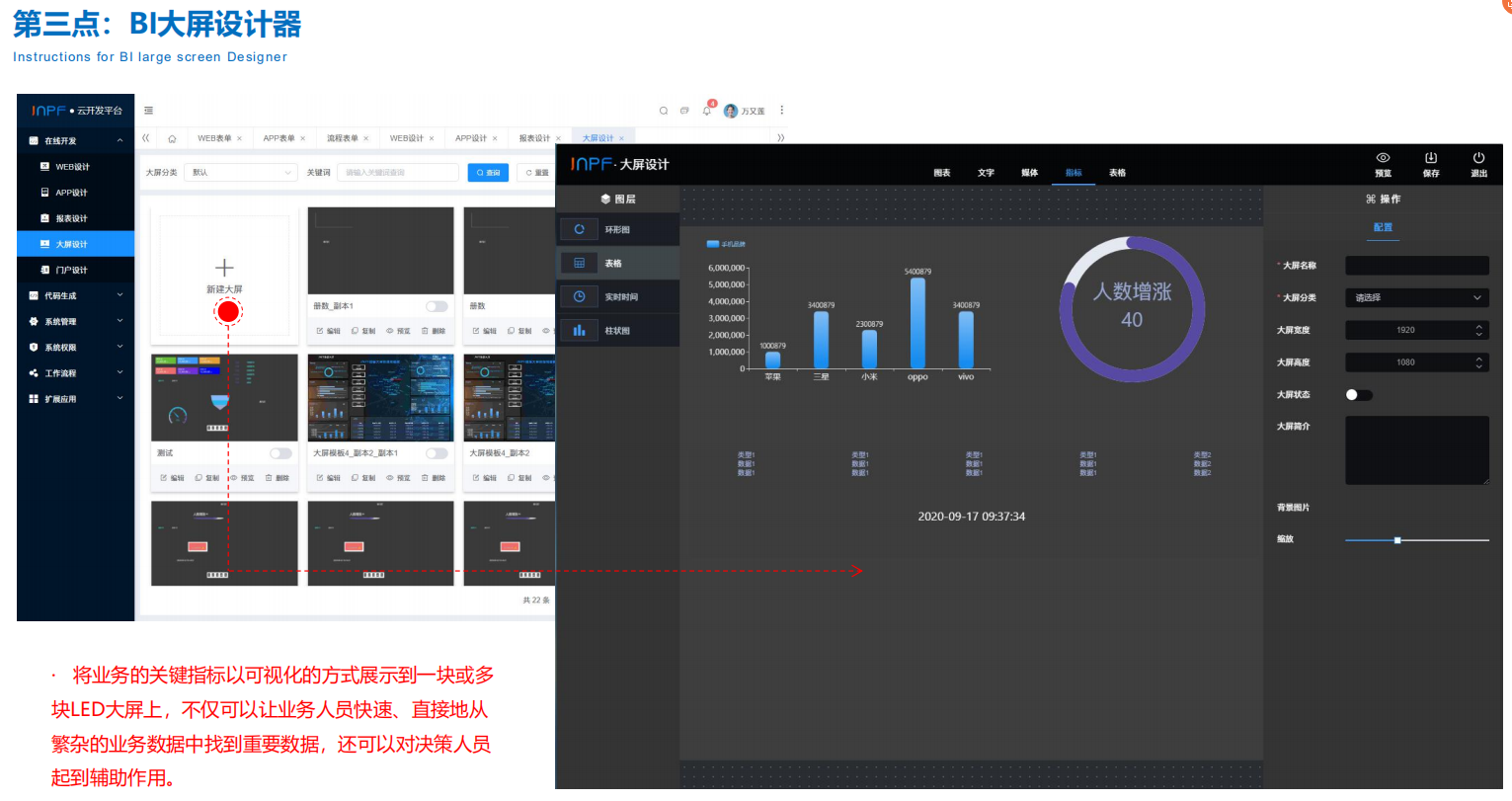
Task: Adjust the 缩放 zoom slider
Action: [x=1395, y=540]
